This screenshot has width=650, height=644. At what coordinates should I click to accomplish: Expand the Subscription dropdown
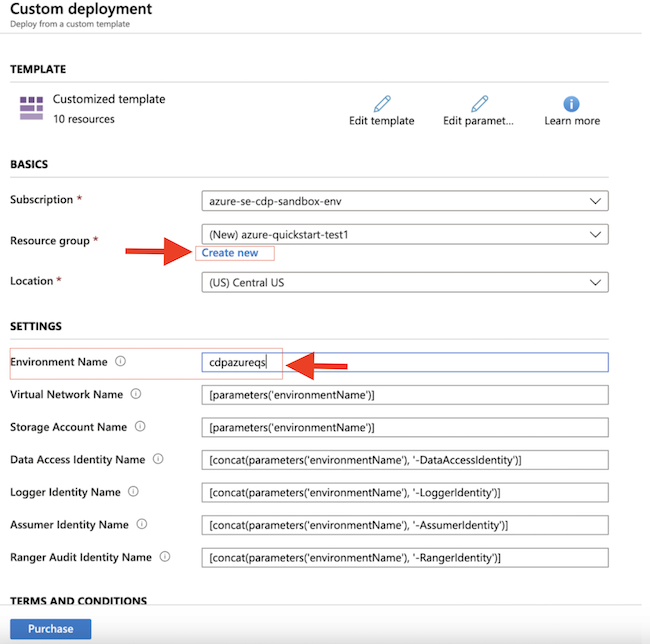click(405, 200)
